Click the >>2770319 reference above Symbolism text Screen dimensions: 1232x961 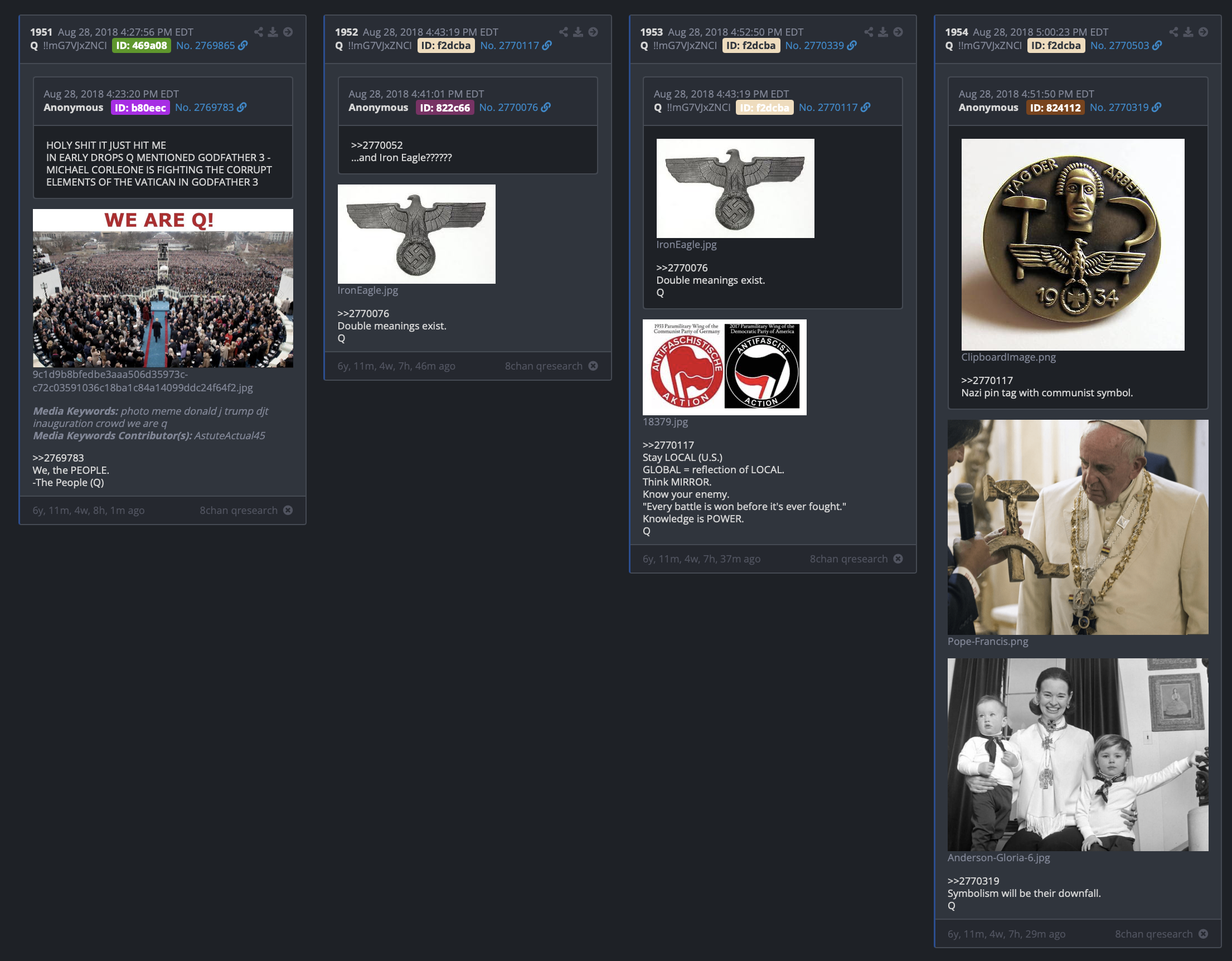pos(974,881)
